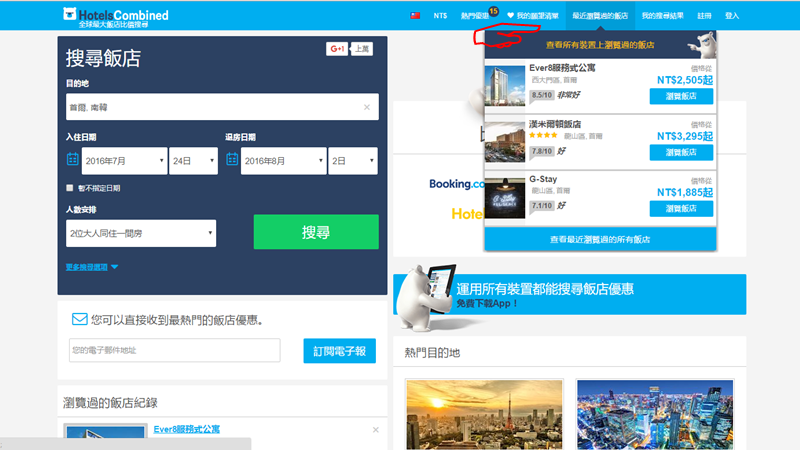Open the Ever8服務式公寓 hotel thumbnail
Image resolution: width=800 pixels, height=450 pixels.
(505, 86)
